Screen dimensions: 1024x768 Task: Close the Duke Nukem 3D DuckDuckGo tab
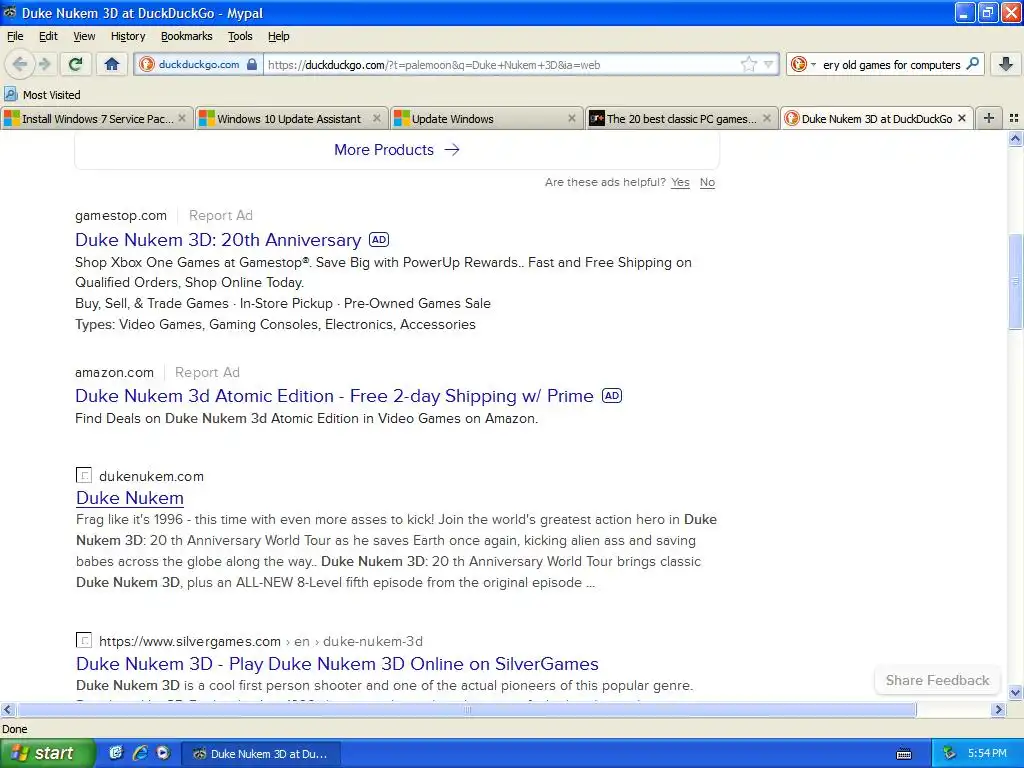962,118
